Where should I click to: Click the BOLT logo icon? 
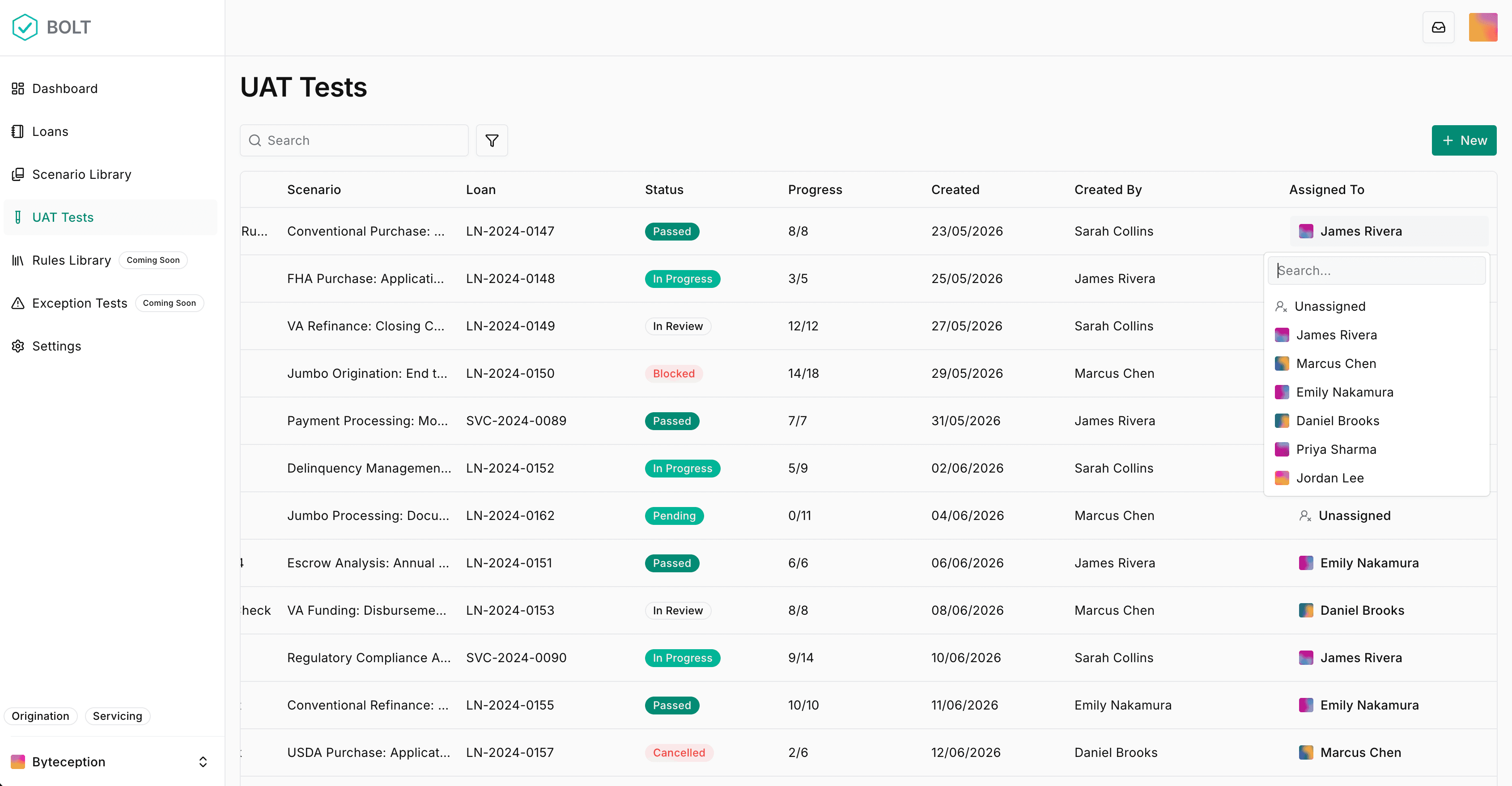(x=25, y=27)
